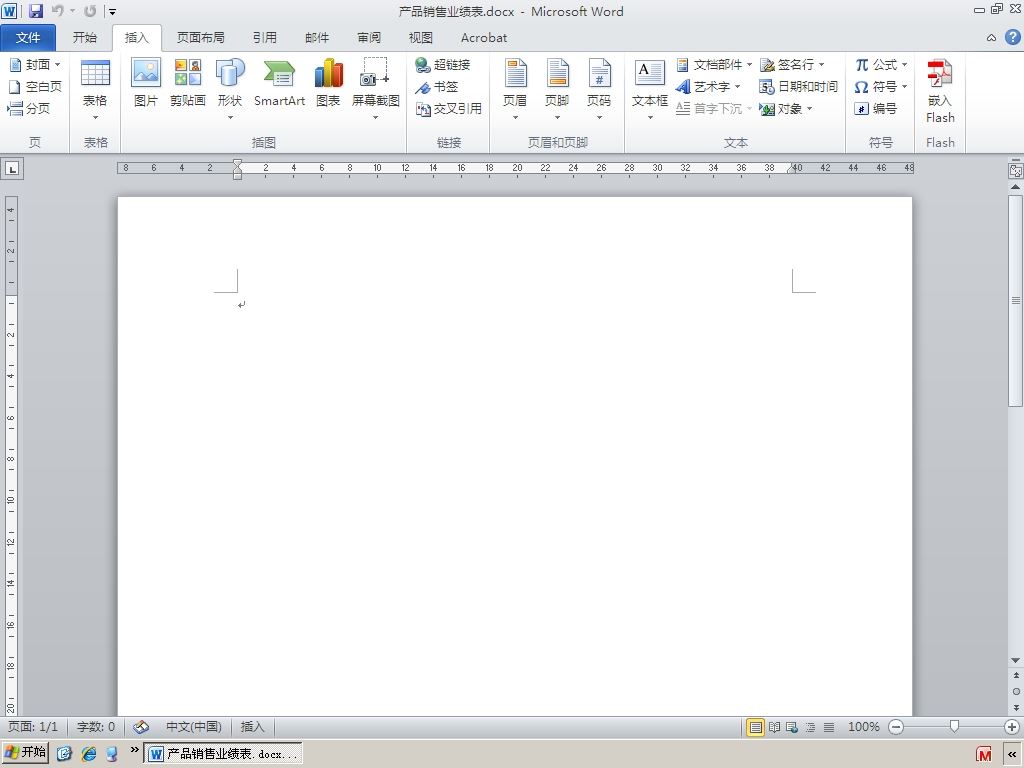Open the 剪贴画 clip art pane

(x=187, y=82)
